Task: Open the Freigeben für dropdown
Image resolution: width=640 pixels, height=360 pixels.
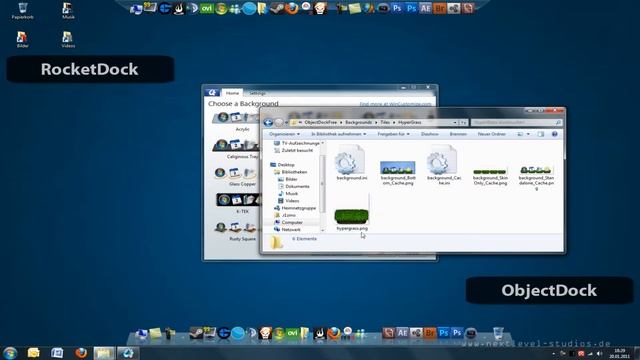Action: [x=393, y=134]
